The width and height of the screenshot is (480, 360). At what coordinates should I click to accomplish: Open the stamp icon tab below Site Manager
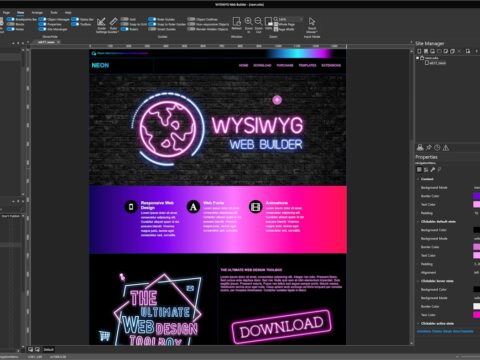[x=420, y=148]
